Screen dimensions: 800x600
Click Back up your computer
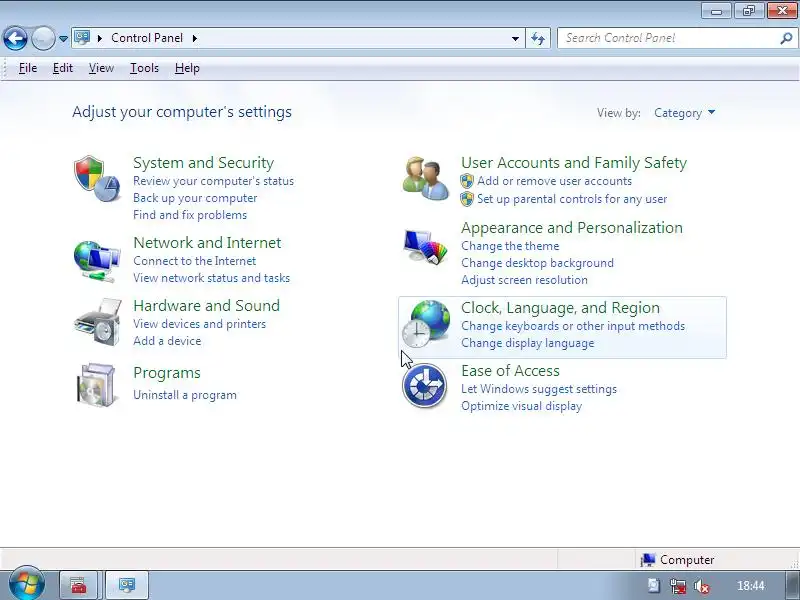point(195,198)
